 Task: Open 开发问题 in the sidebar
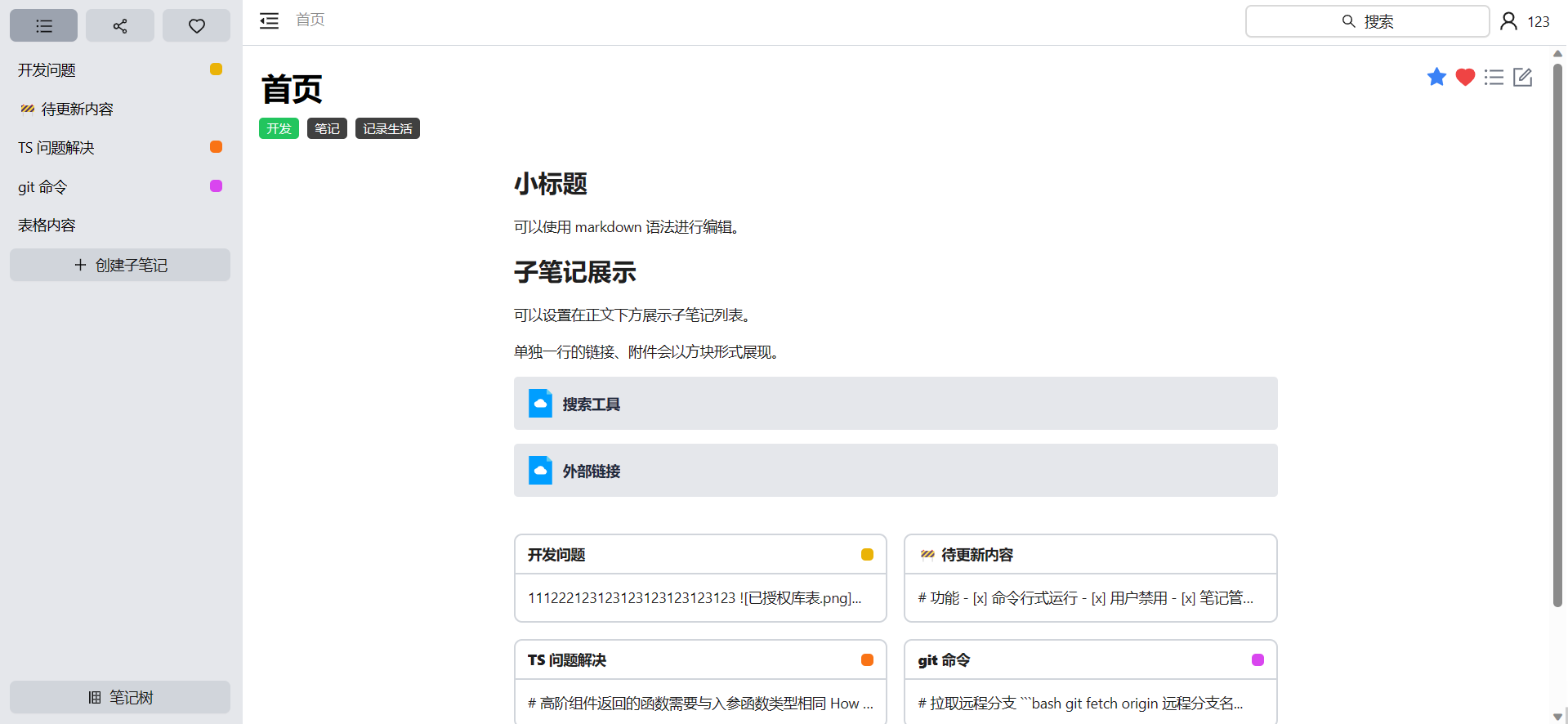click(120, 70)
